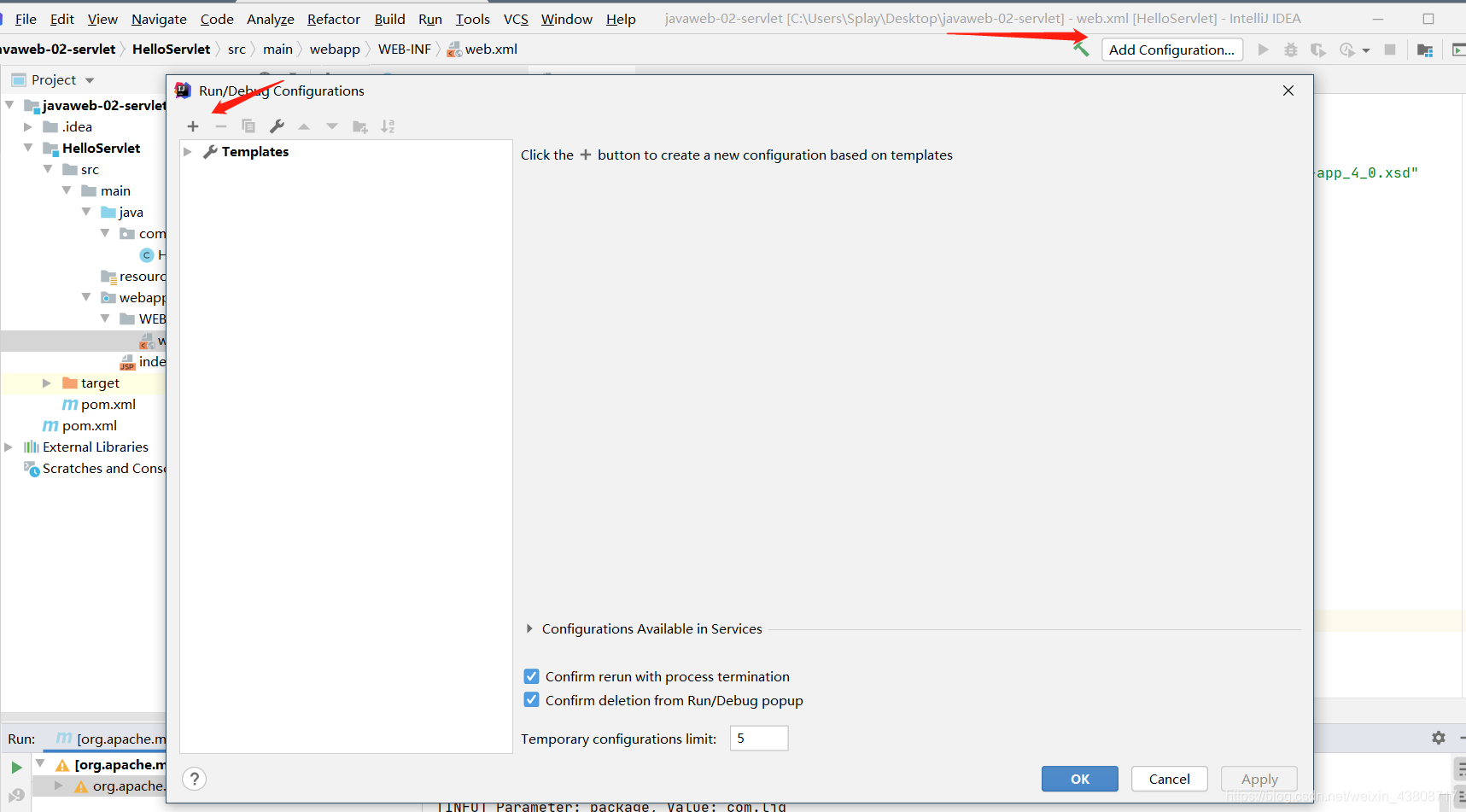Click the Create New Folder icon
1466x812 pixels.
click(360, 126)
